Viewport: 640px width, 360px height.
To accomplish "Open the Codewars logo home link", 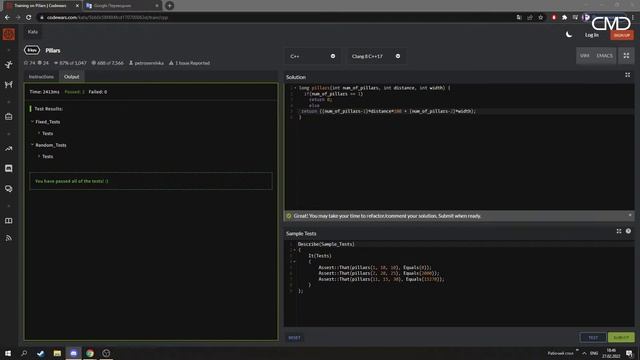I will (9, 34).
